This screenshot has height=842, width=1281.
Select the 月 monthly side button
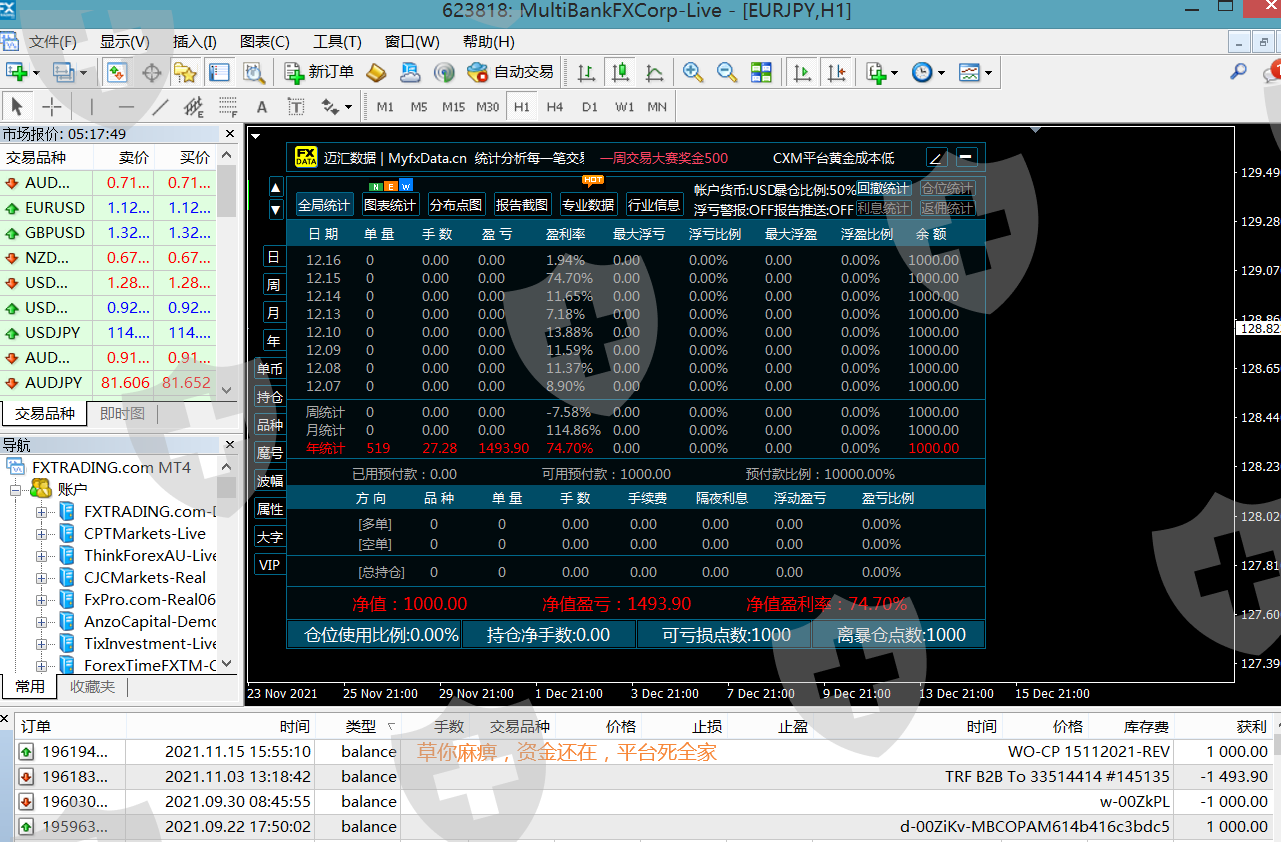273,313
